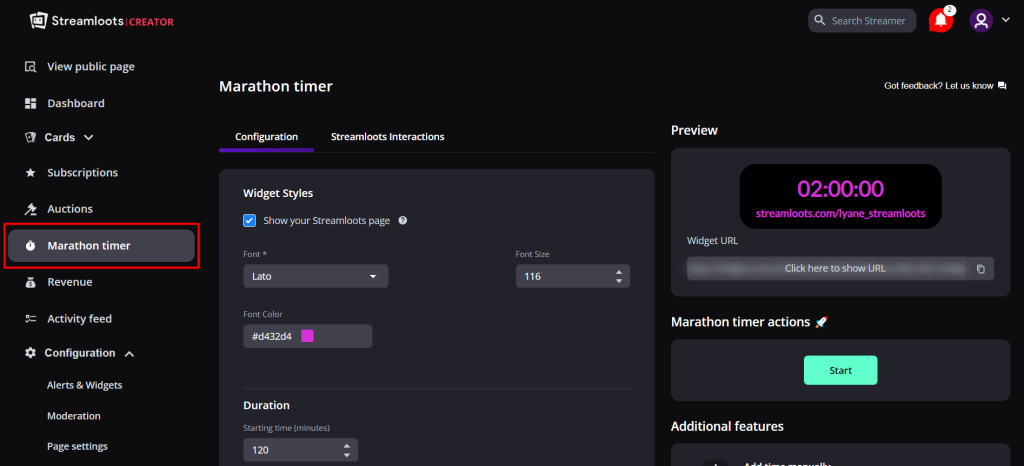
Task: Click the help question mark icon
Action: point(402,221)
